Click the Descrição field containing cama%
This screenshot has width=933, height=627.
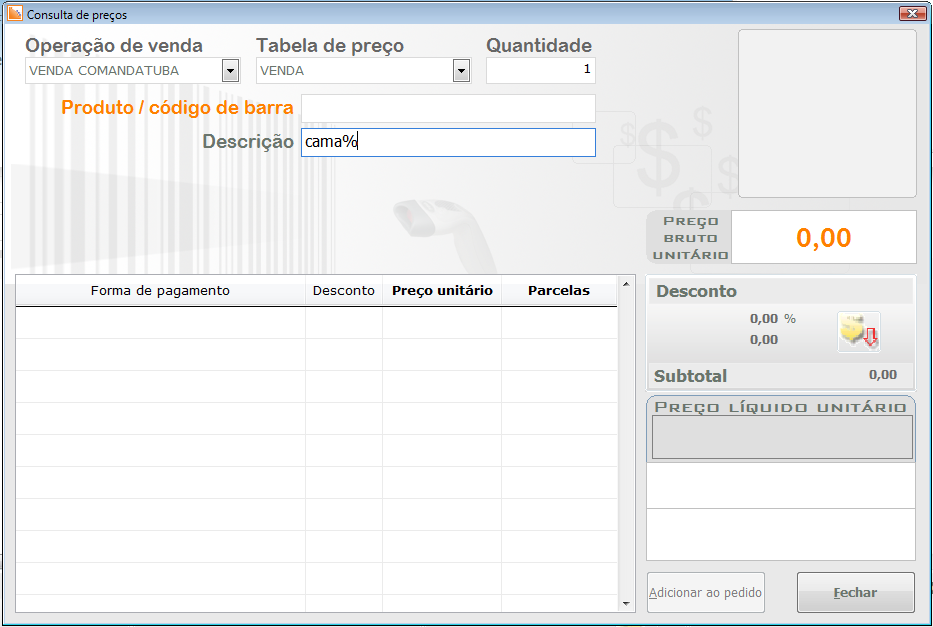point(448,143)
